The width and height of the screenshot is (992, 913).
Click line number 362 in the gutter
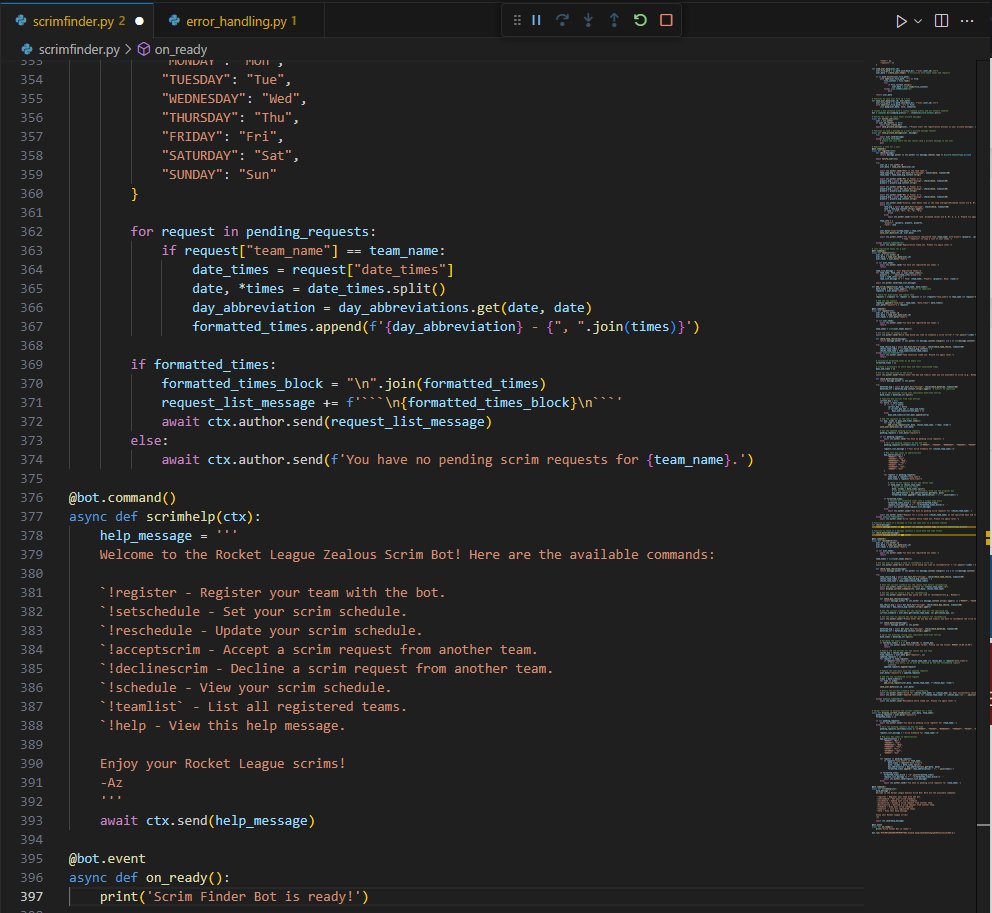pos(32,232)
